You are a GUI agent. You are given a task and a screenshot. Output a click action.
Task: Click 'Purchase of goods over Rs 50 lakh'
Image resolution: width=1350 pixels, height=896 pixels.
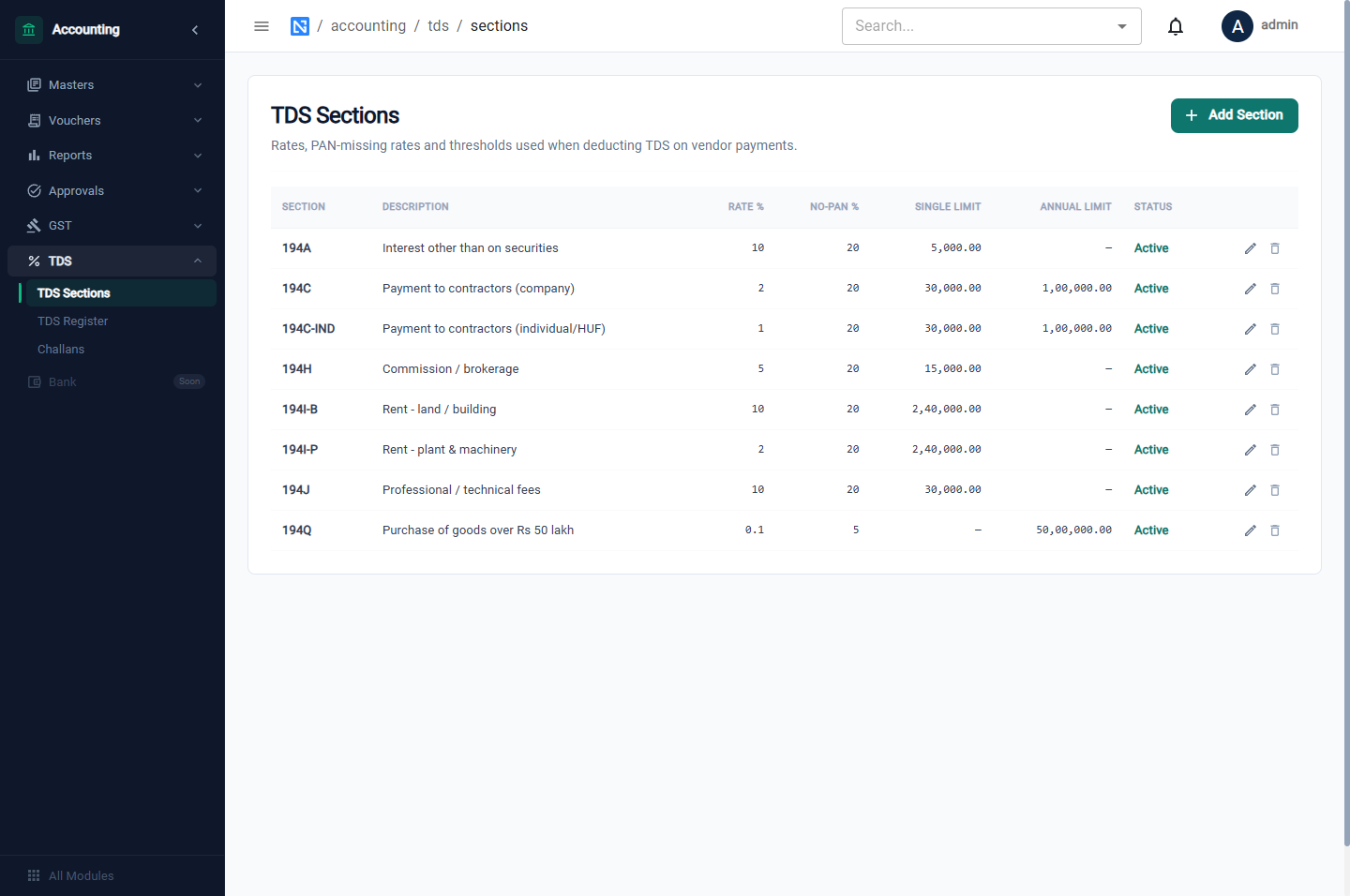click(x=478, y=530)
